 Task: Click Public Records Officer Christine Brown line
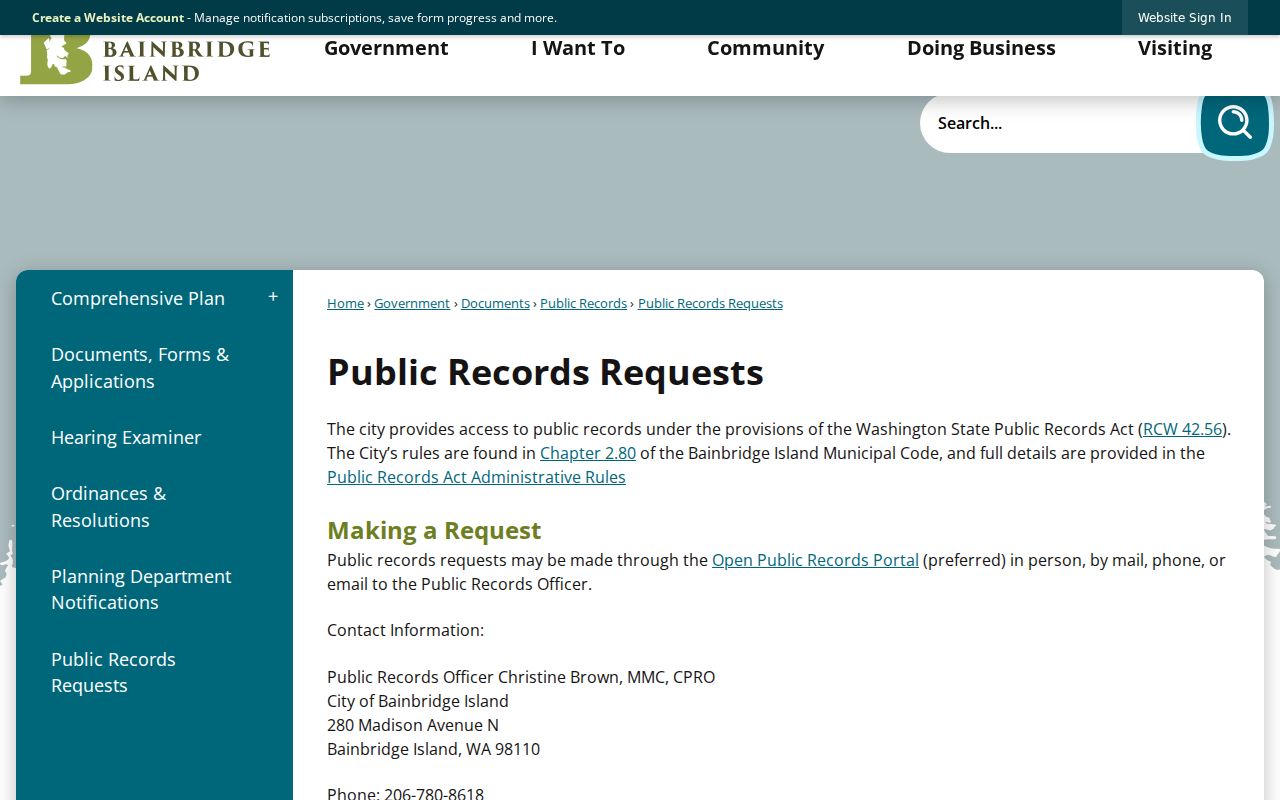pyautogui.click(x=521, y=677)
